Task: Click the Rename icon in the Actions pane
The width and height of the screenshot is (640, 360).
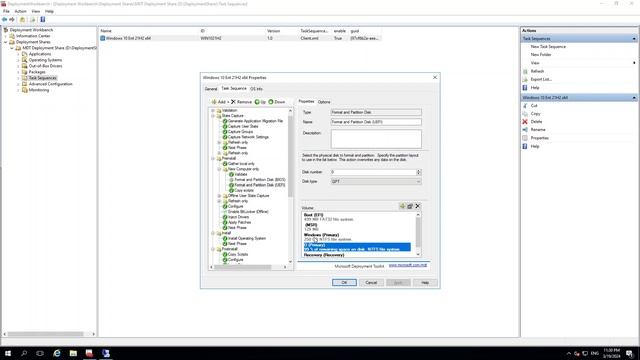Action: click(x=525, y=130)
